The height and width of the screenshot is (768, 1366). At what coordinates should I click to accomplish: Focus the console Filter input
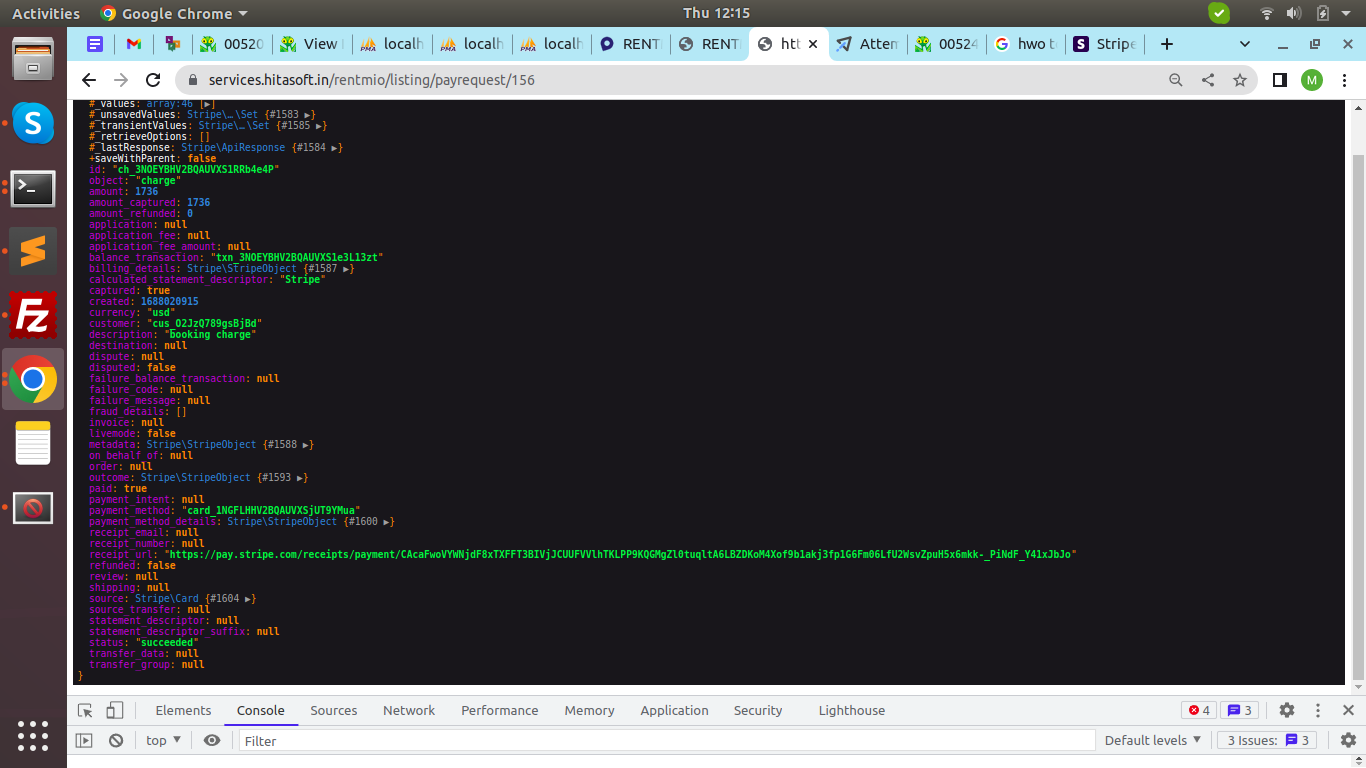click(667, 740)
